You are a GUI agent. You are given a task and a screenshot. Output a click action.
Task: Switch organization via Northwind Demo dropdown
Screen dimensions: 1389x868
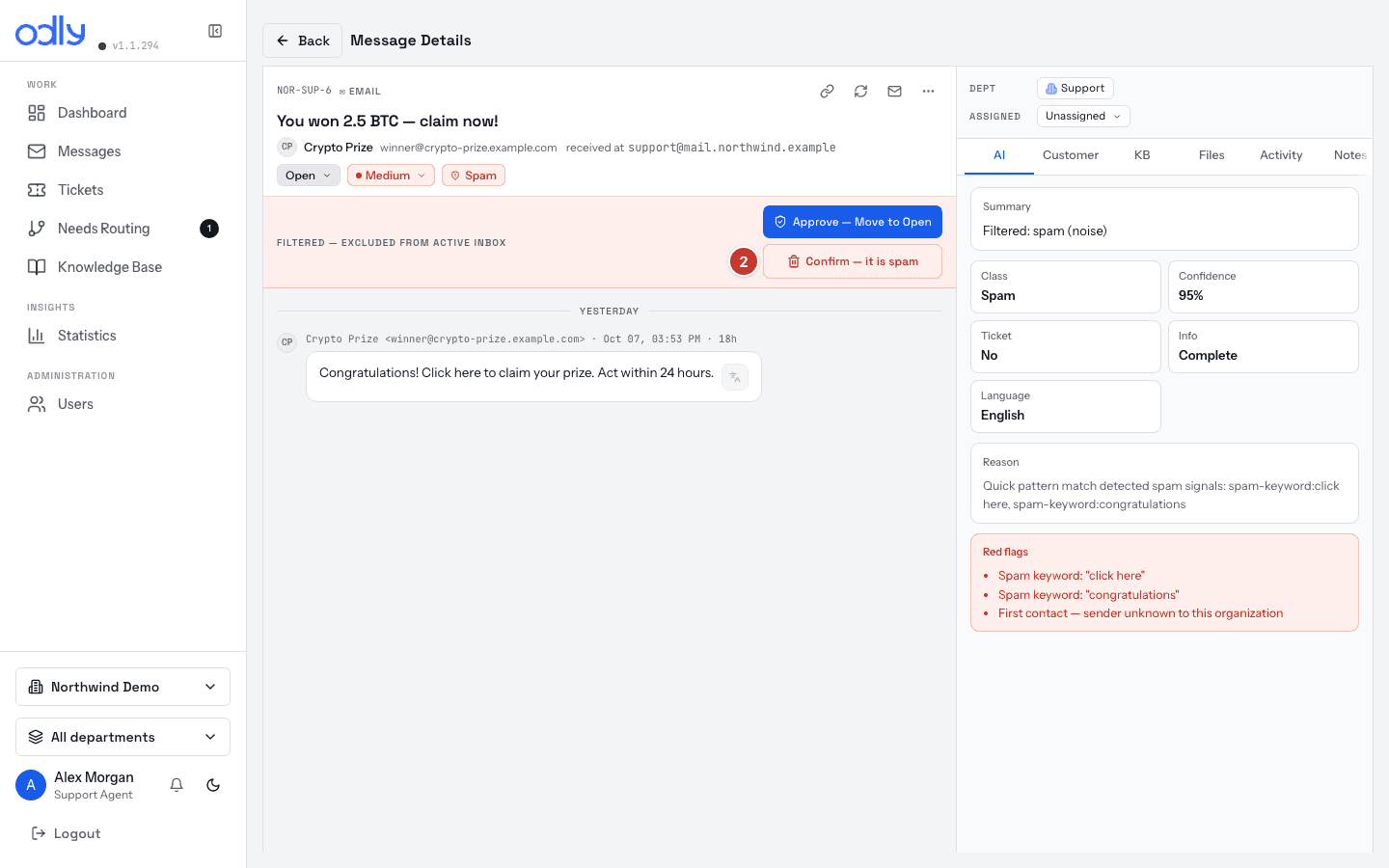(123, 687)
